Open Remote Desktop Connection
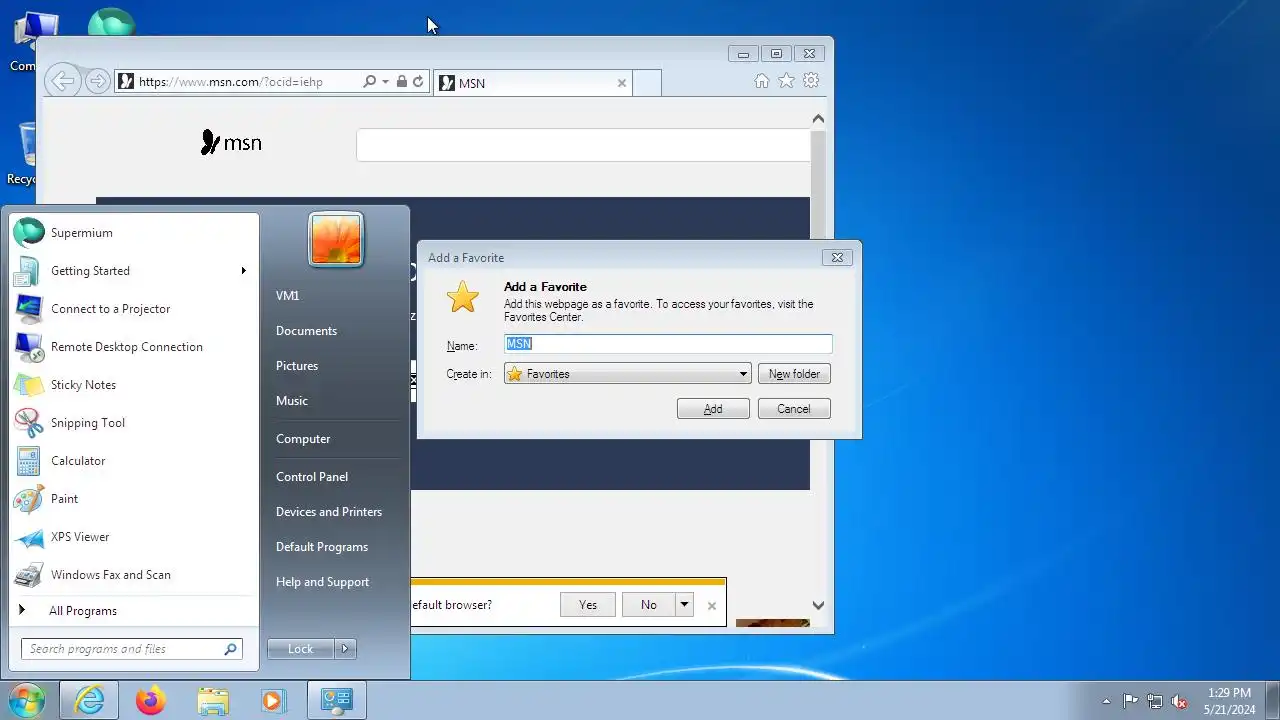Viewport: 1280px width, 720px height. (134, 347)
